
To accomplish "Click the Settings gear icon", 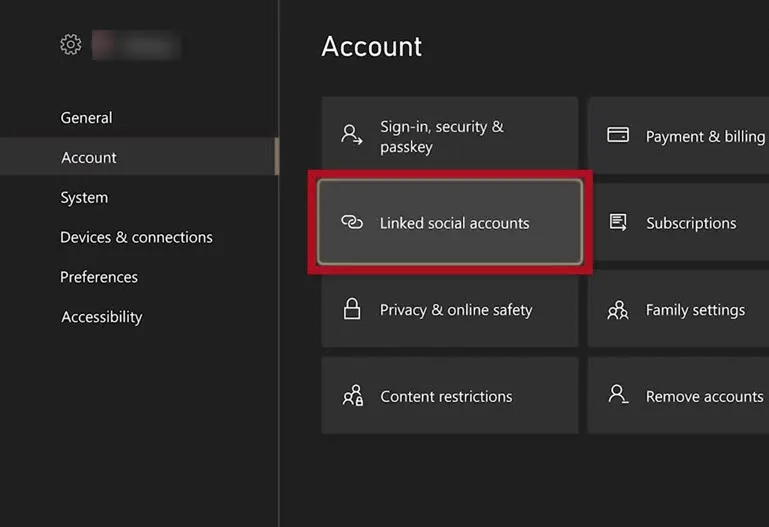I will point(71,45).
